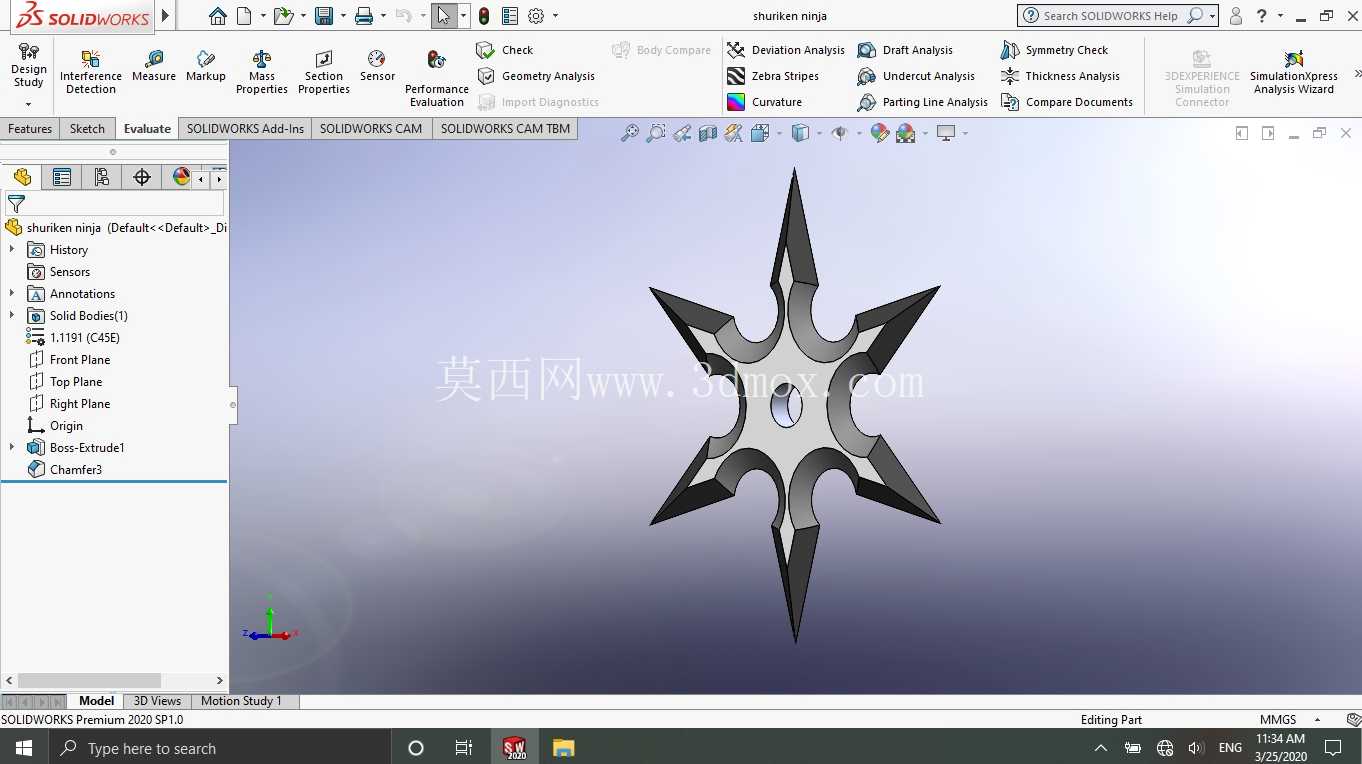Launch SimulationXpress Analysis Wizard
1362x764 pixels.
click(x=1294, y=72)
